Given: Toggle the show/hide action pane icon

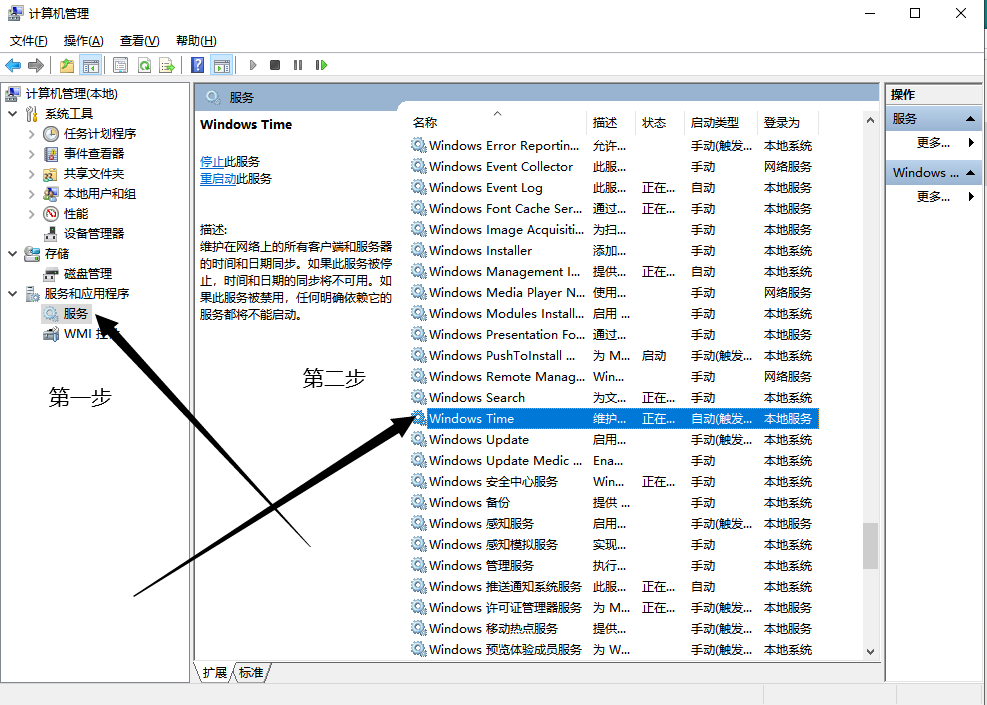Looking at the screenshot, I should [222, 65].
